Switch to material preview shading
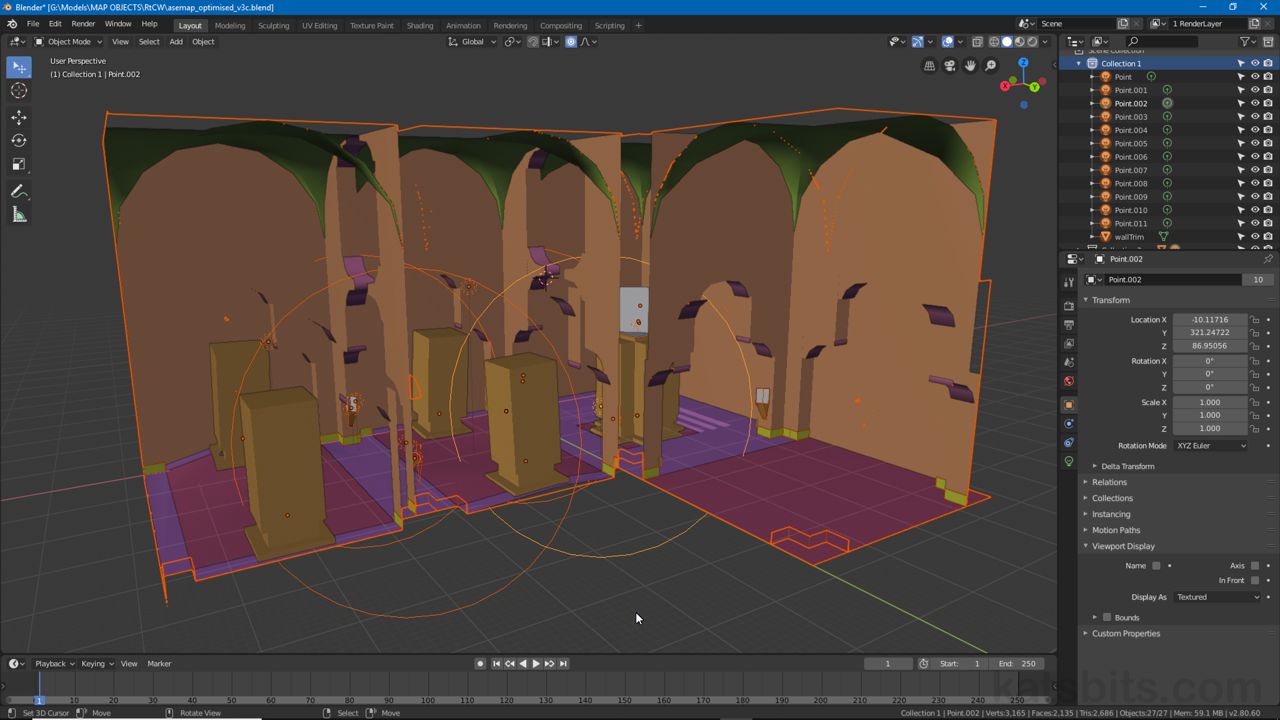Viewport: 1280px width, 720px height. point(1020,42)
